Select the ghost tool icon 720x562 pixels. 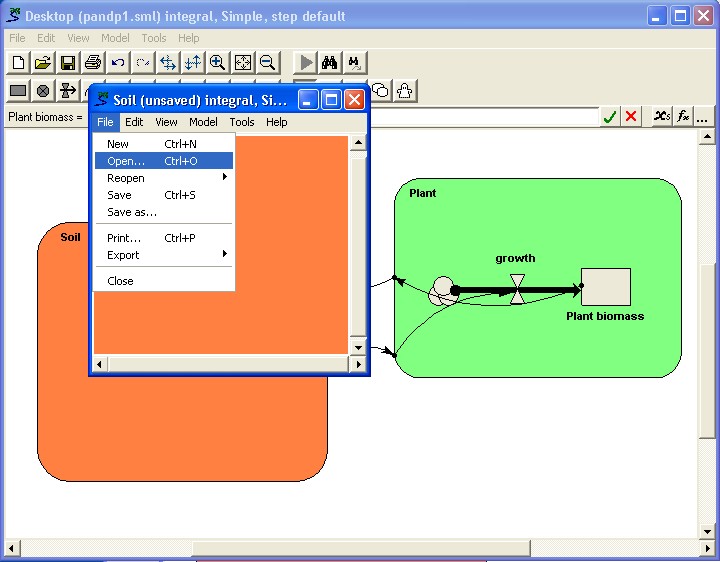(x=405, y=90)
